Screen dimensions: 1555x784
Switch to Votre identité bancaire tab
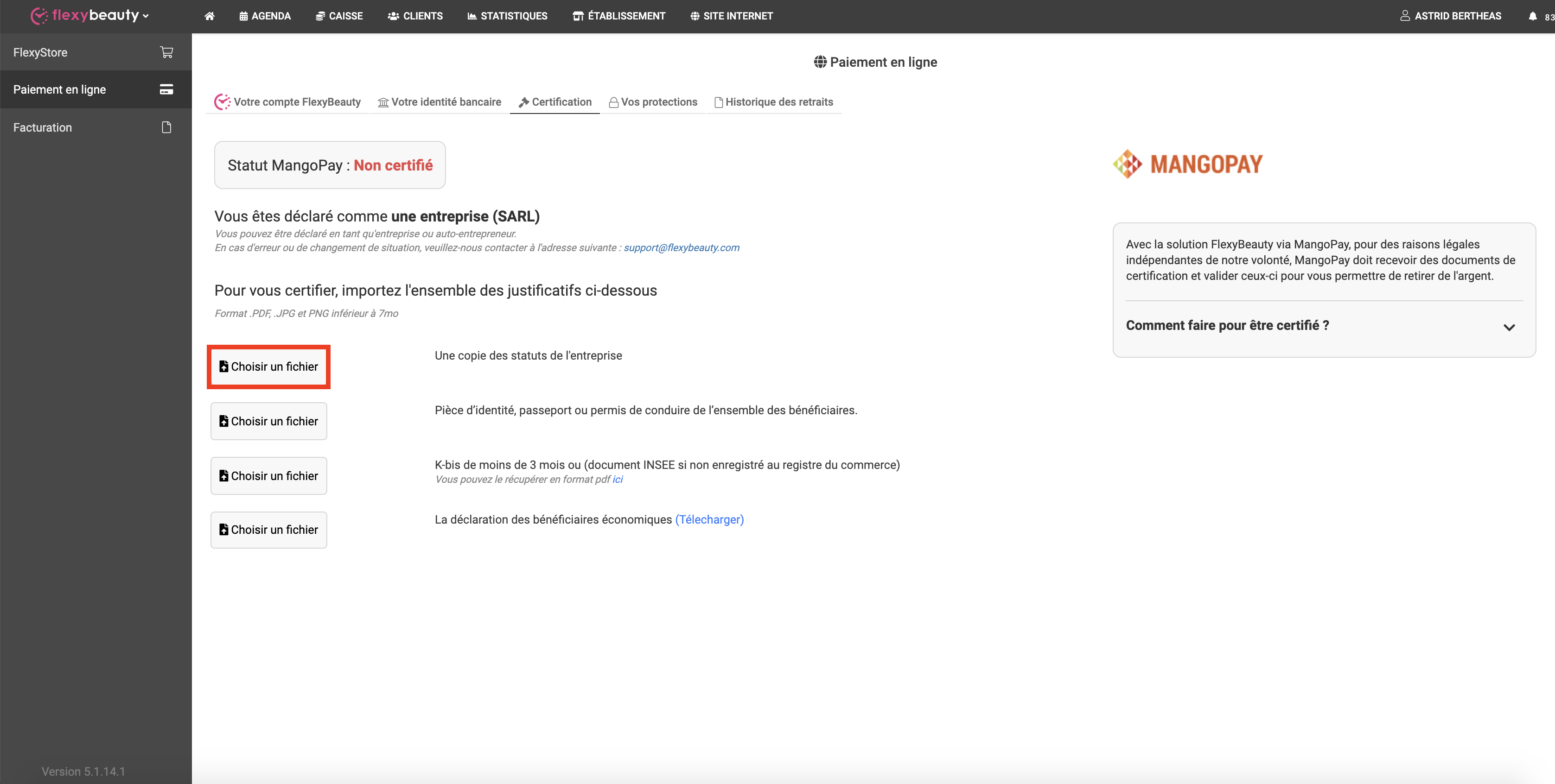440,102
